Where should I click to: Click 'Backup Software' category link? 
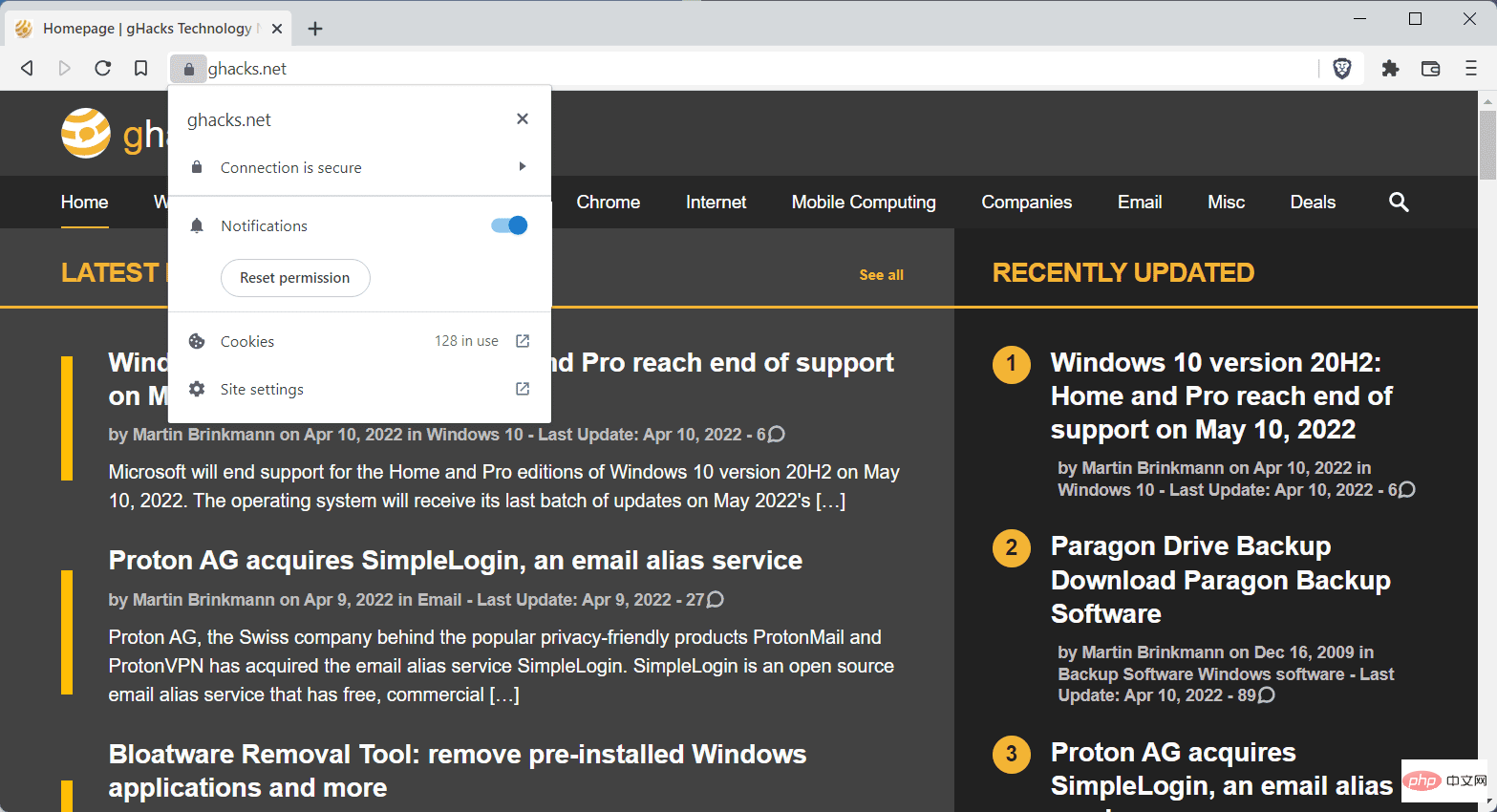point(1125,673)
